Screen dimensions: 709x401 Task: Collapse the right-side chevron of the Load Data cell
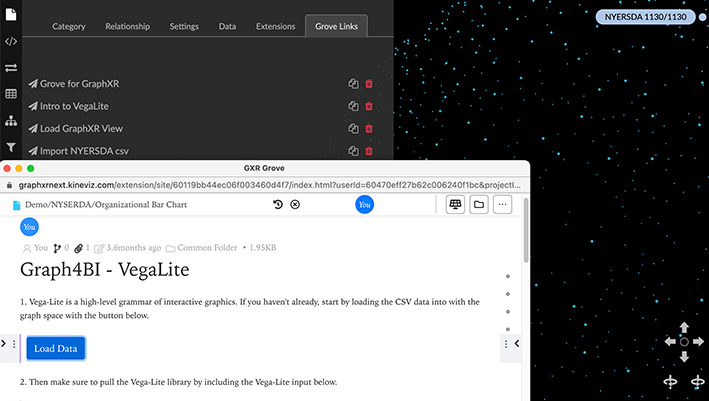(517, 344)
